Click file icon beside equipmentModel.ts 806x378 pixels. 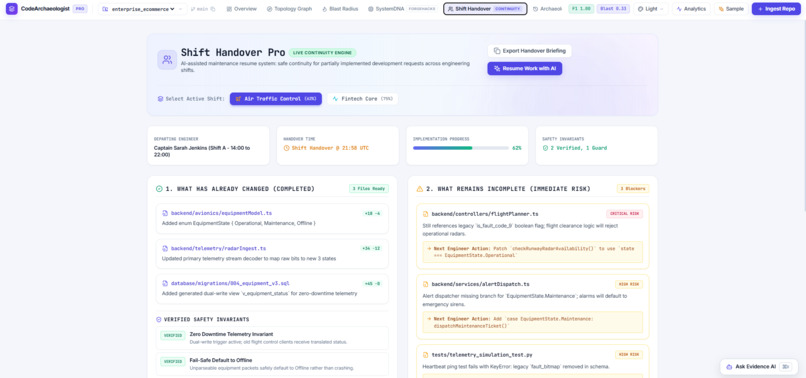point(165,213)
